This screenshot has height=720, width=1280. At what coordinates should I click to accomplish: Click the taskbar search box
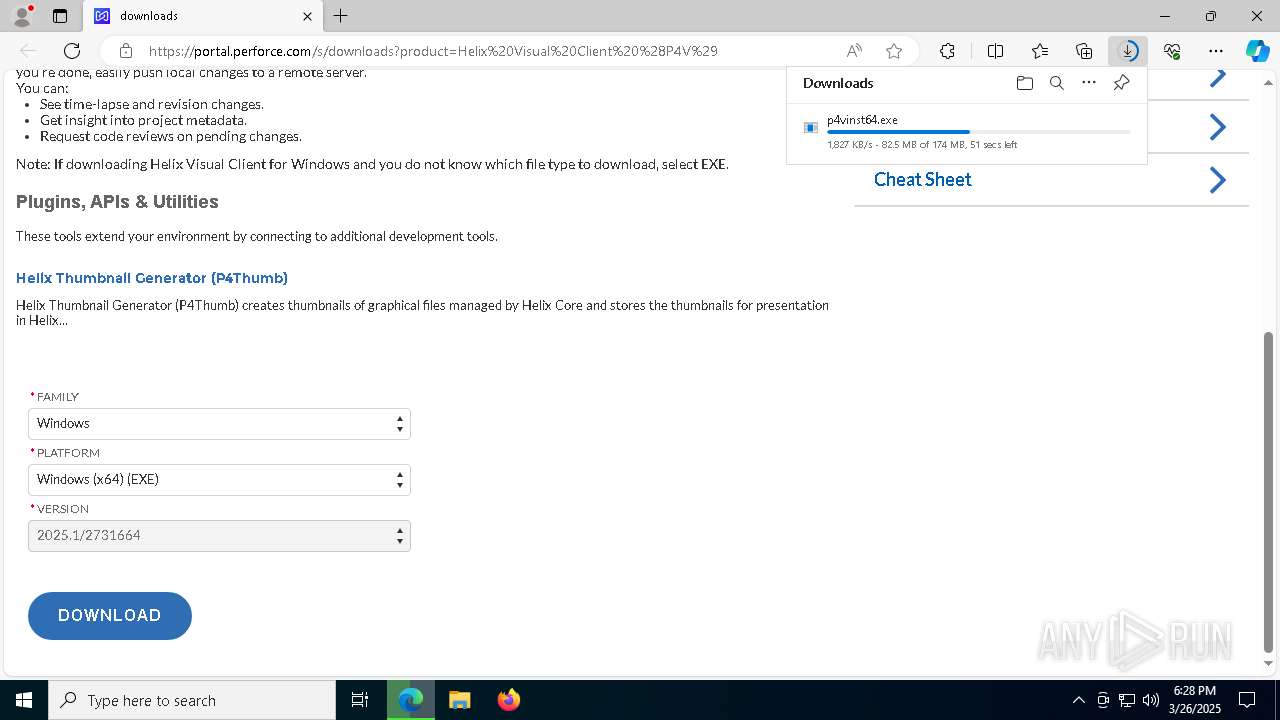click(x=192, y=700)
